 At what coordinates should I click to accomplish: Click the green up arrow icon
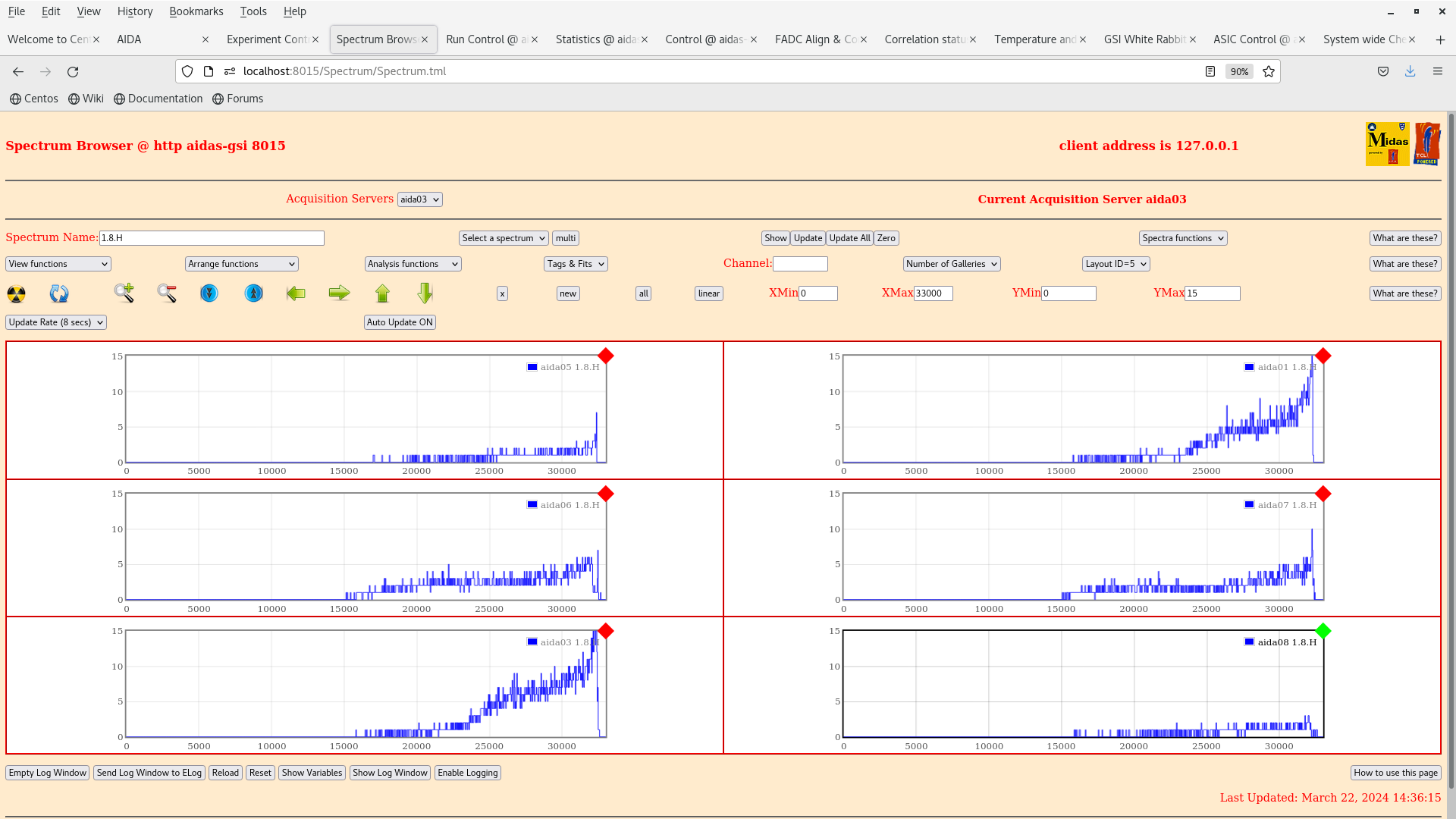382,293
